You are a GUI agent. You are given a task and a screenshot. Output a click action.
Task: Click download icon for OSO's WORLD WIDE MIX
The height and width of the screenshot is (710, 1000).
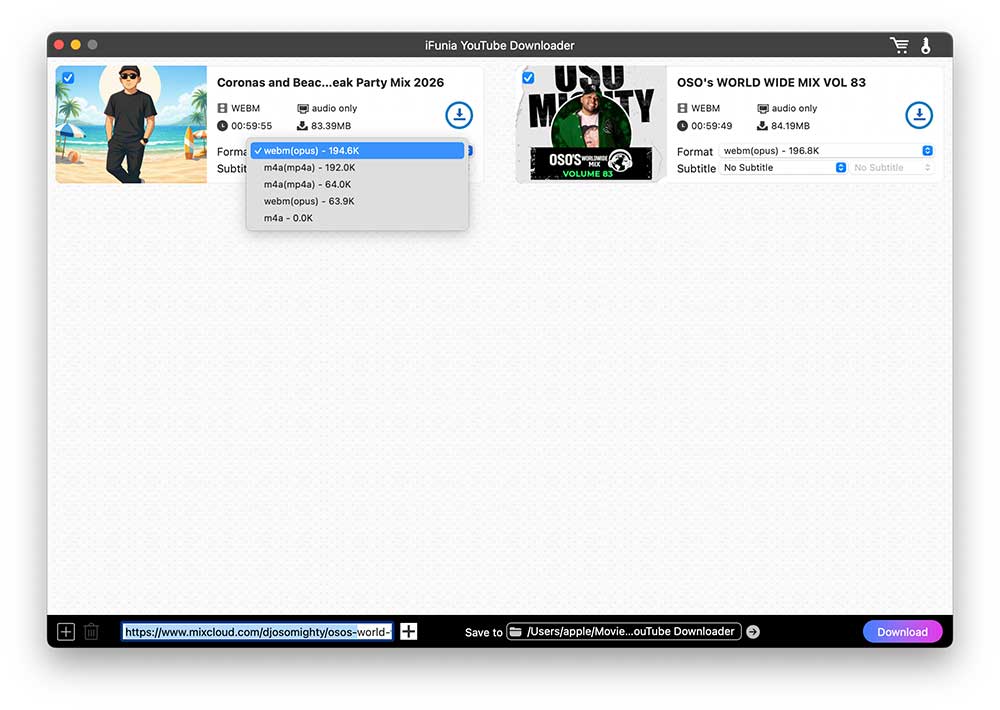918,115
